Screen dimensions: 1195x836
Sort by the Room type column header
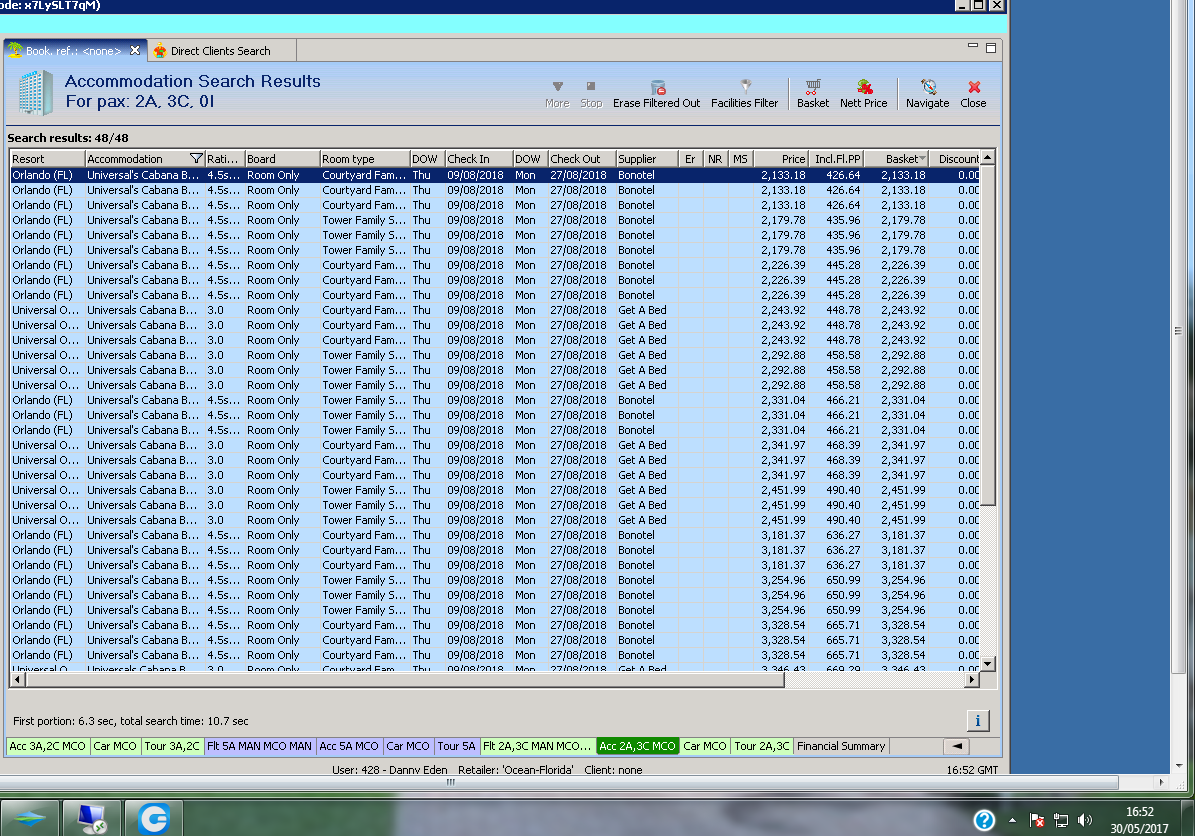(x=365, y=159)
